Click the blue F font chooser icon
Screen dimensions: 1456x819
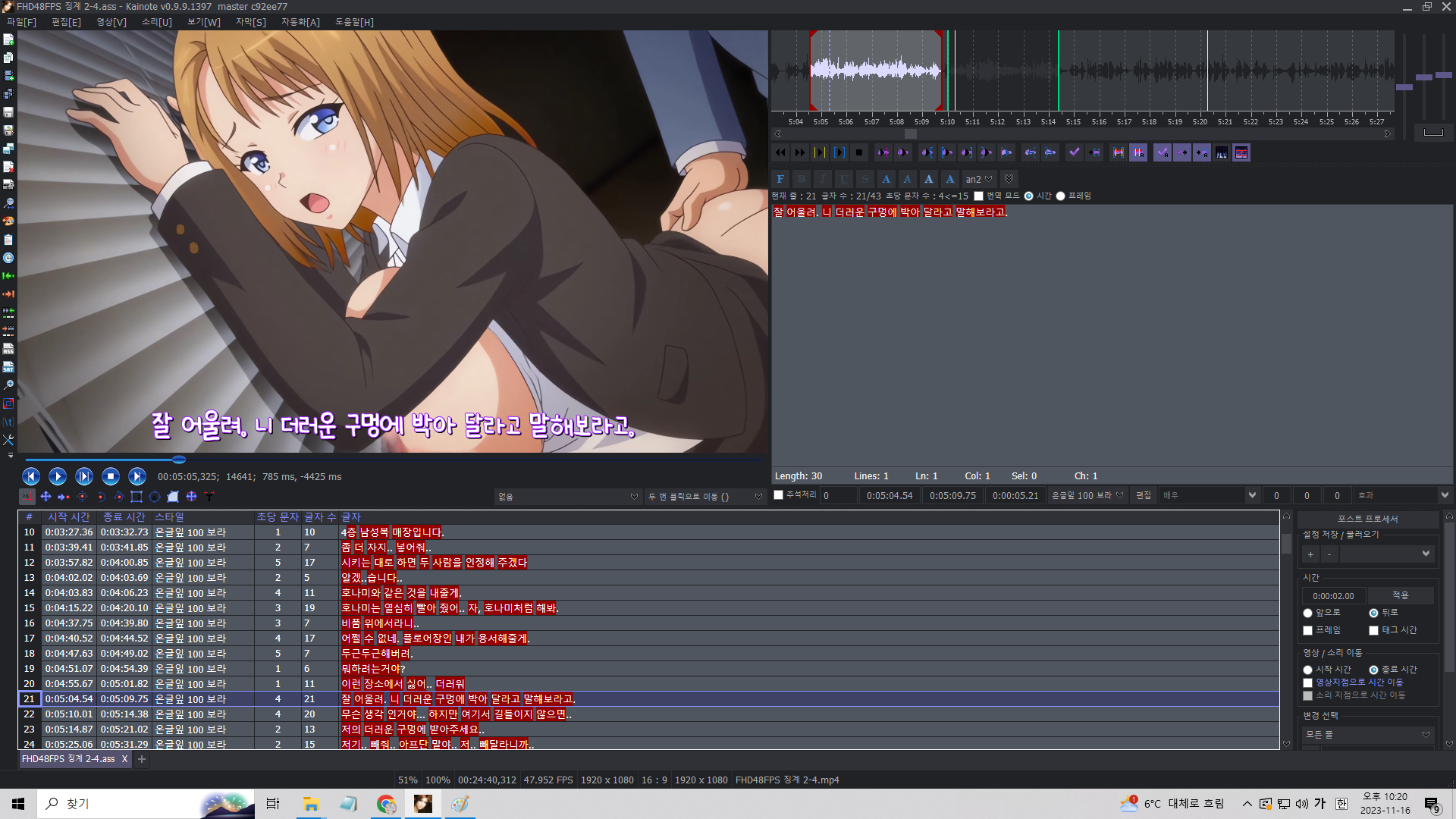(780, 179)
